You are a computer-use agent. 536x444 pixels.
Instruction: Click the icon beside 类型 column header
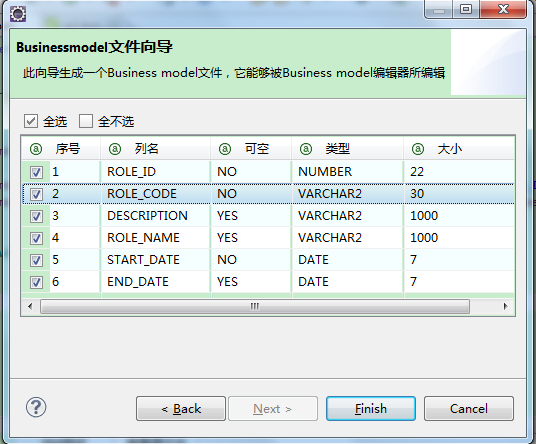click(x=306, y=149)
